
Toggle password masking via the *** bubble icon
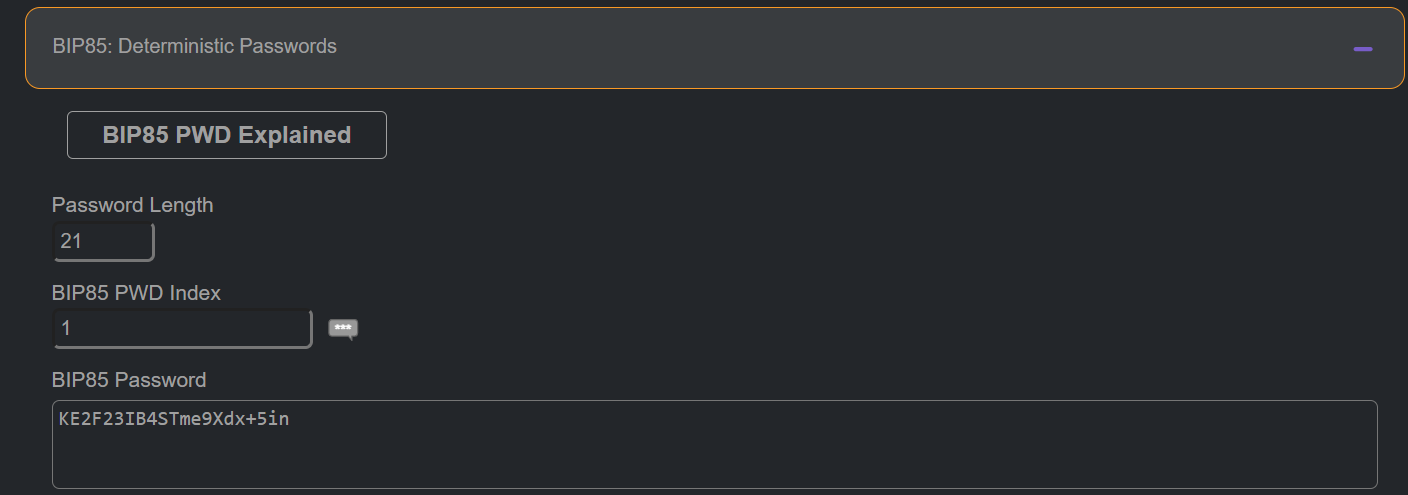pyautogui.click(x=343, y=329)
